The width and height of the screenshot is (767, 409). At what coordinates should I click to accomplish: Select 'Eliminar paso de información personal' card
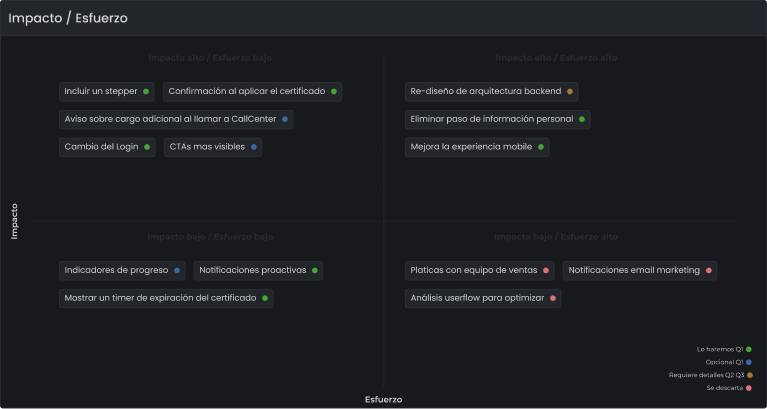tap(497, 119)
